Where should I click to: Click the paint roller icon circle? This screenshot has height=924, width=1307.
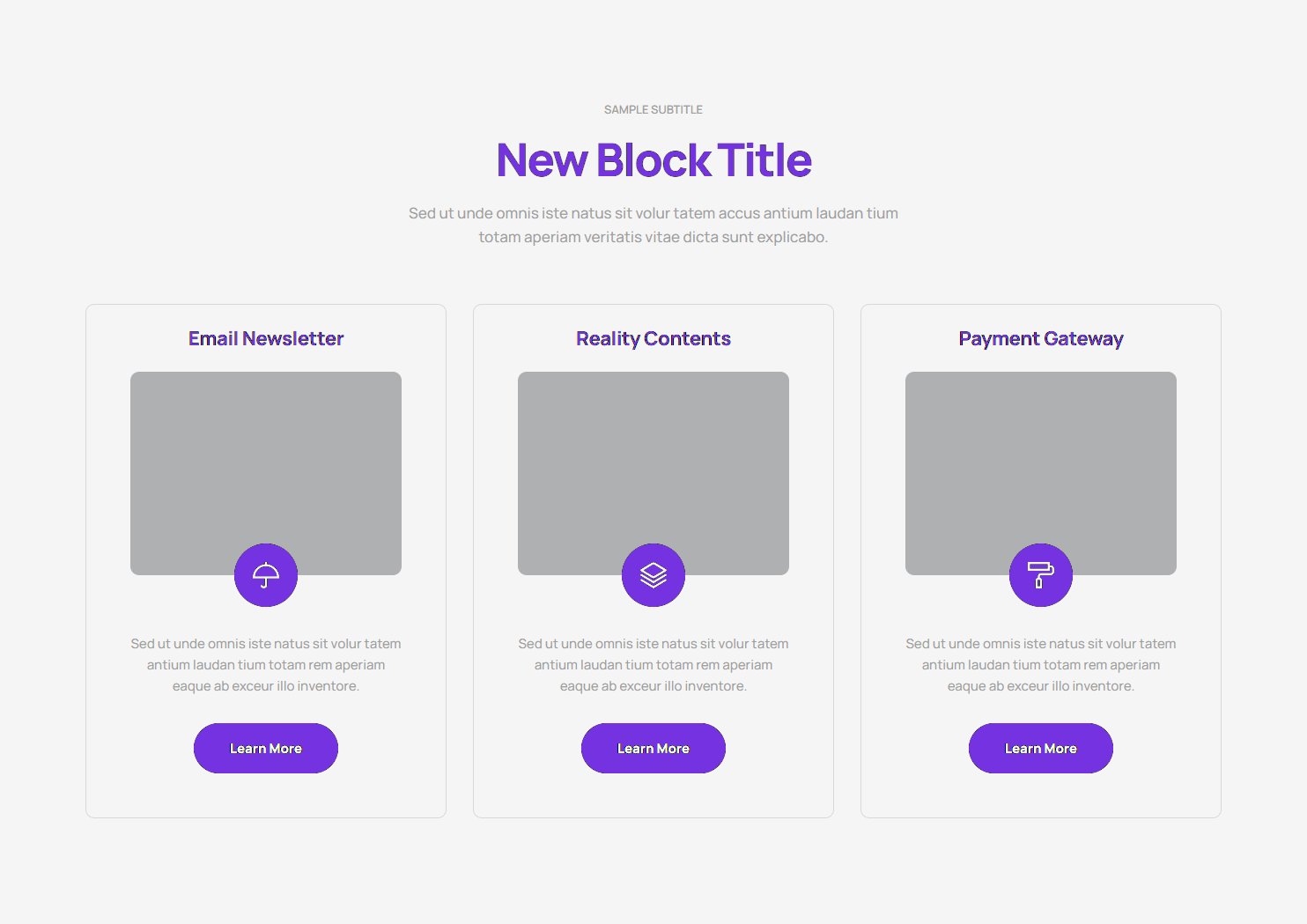pyautogui.click(x=1041, y=575)
